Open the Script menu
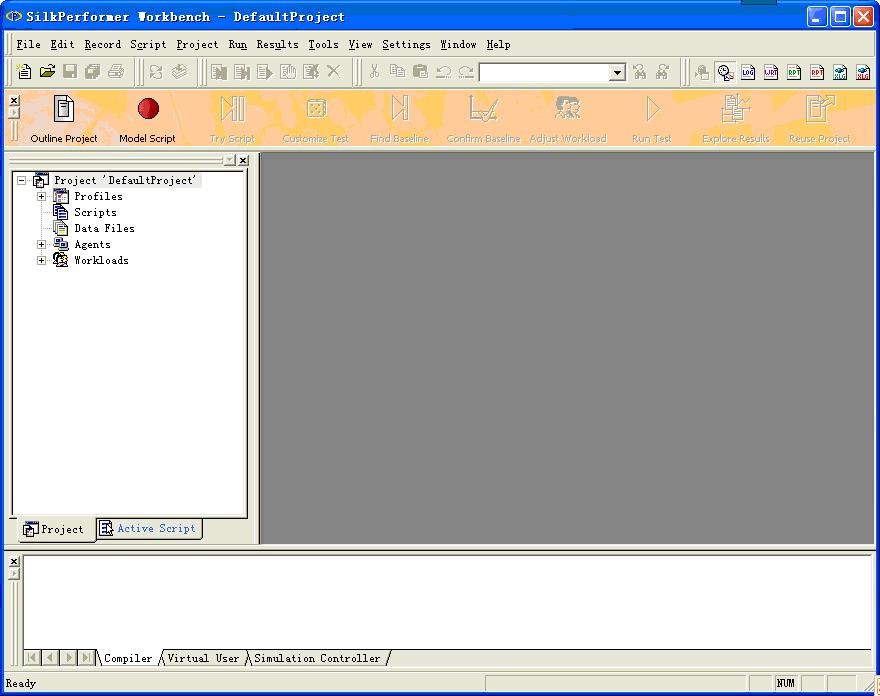Screen dimensions: 880x696 pyautogui.click(x=148, y=44)
